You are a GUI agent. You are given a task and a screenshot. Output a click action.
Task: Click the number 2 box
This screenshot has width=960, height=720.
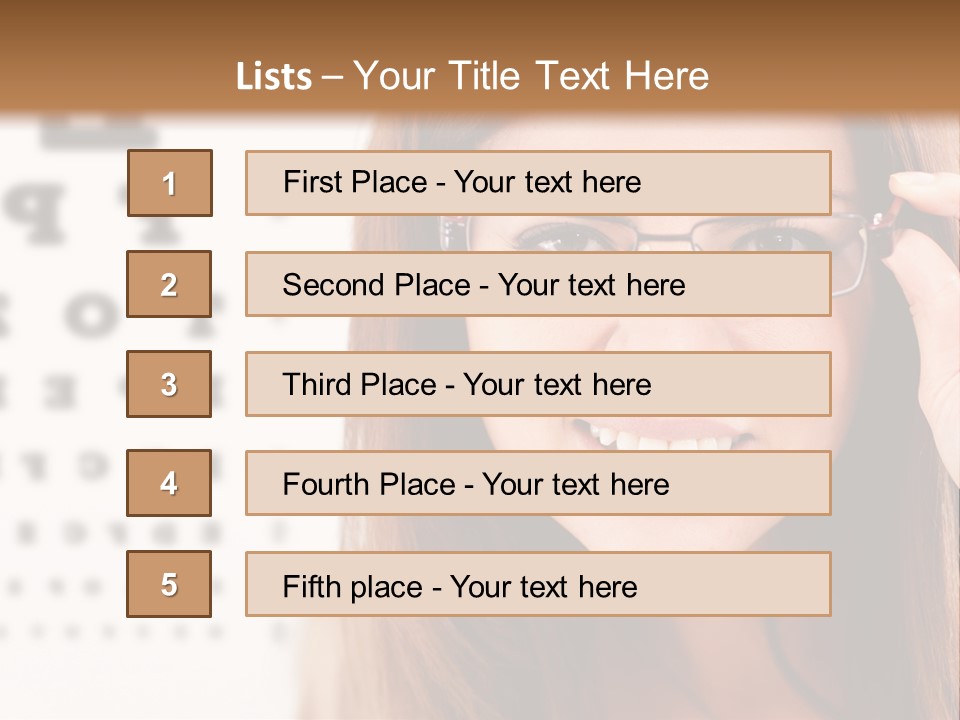pyautogui.click(x=169, y=284)
